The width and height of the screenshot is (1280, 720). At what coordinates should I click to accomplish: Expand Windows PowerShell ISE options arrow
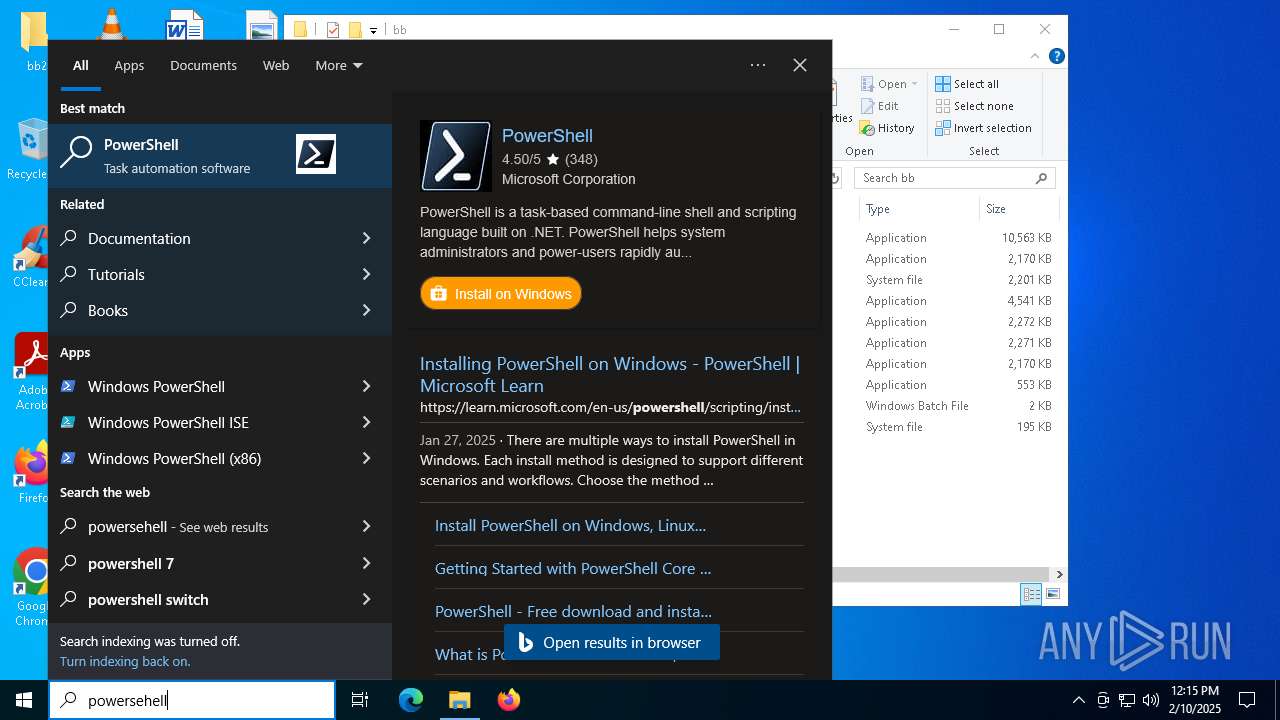pyautogui.click(x=366, y=422)
